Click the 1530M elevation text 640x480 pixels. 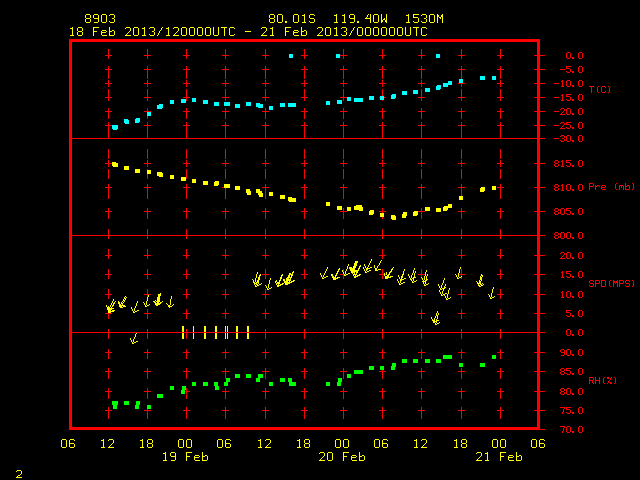click(424, 19)
